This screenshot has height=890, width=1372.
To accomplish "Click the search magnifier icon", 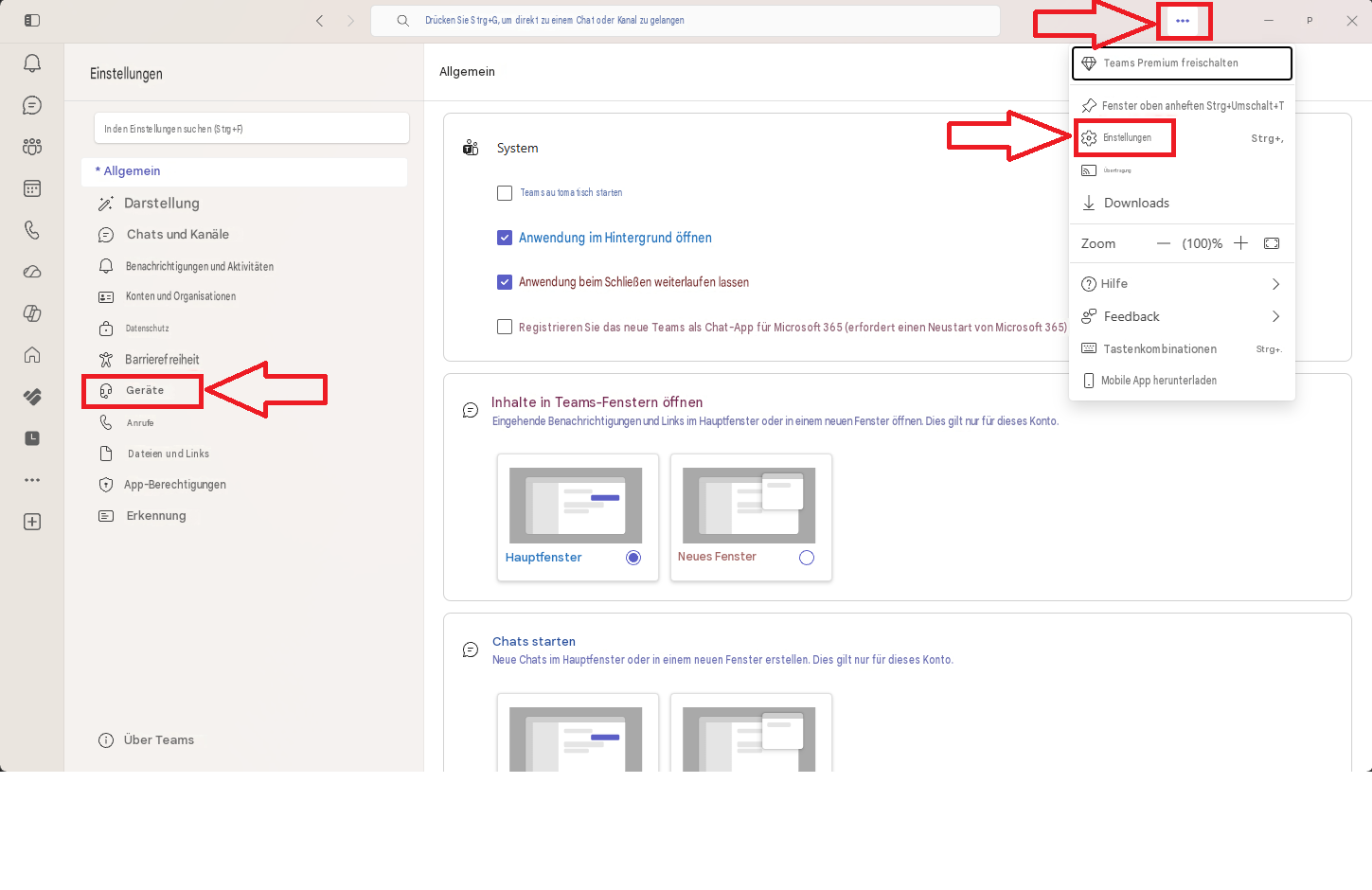I will pyautogui.click(x=403, y=20).
